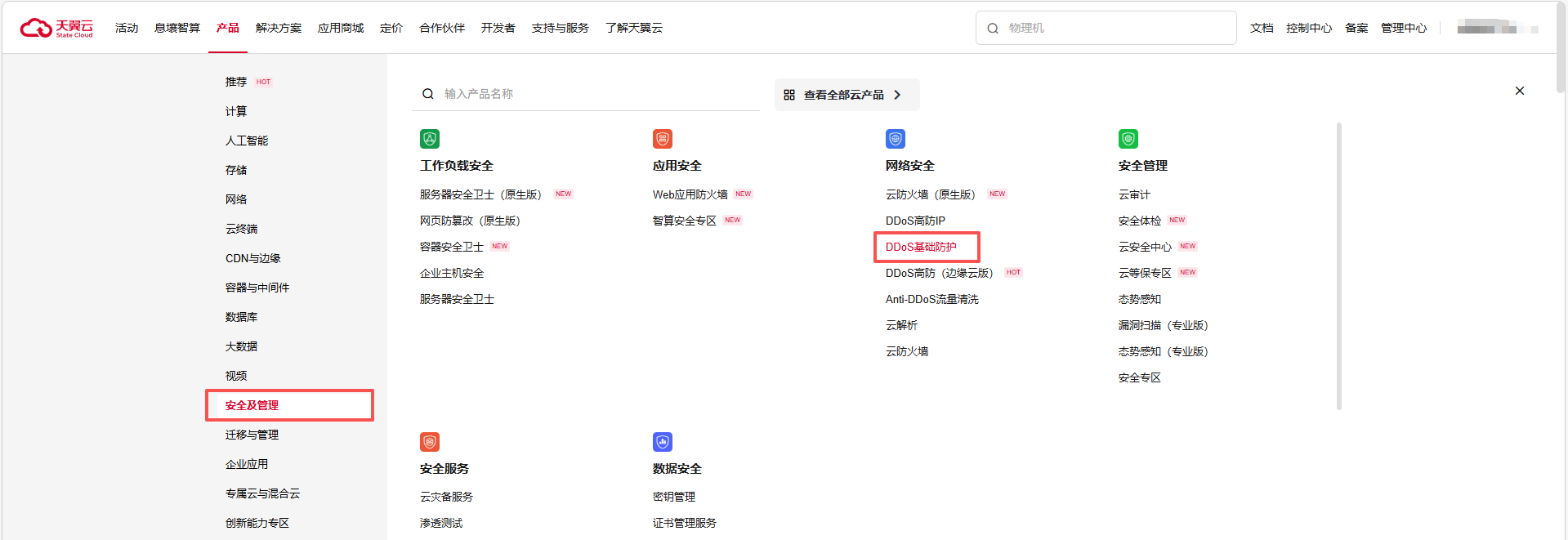Open 云安全中心 product link
Viewport: 1568px width, 540px height.
[1145, 247]
